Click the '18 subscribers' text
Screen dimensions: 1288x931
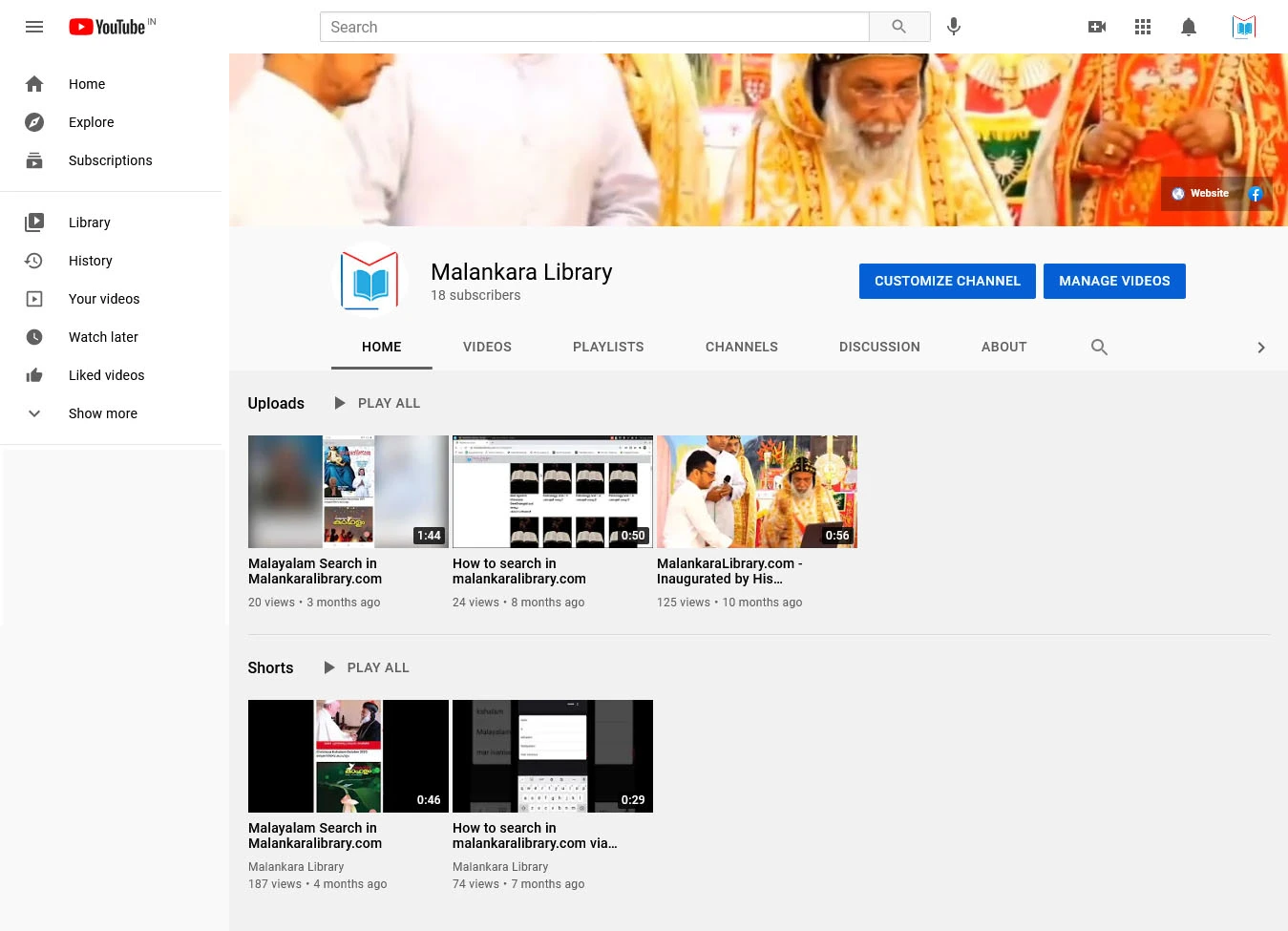click(x=475, y=295)
